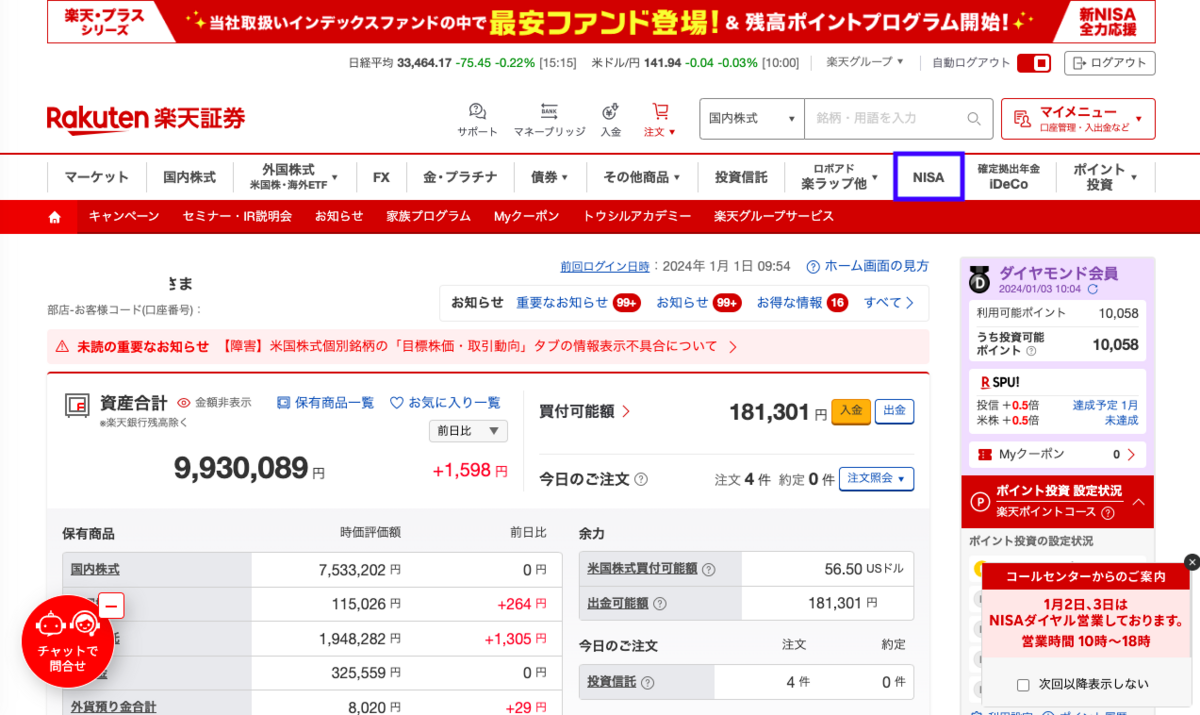Click the ログアウト button
This screenshot has height=715, width=1200.
[1109, 63]
